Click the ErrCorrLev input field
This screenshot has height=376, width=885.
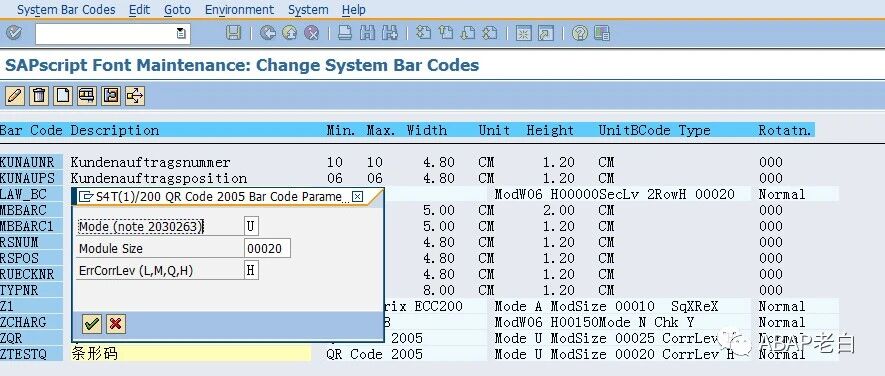(x=251, y=270)
